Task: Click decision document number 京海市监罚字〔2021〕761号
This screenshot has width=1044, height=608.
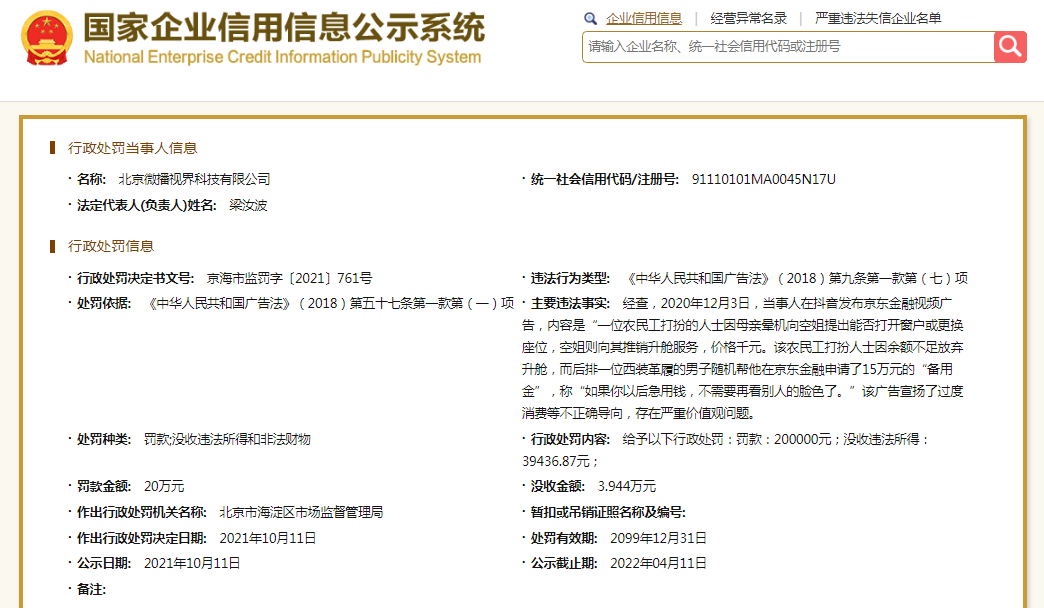Action: pos(290,278)
